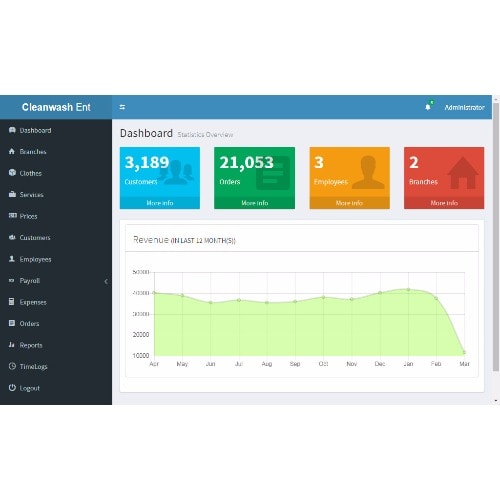This screenshot has width=500, height=500.
Task: Expand the Payroll submenu chevron
Action: (x=106, y=281)
